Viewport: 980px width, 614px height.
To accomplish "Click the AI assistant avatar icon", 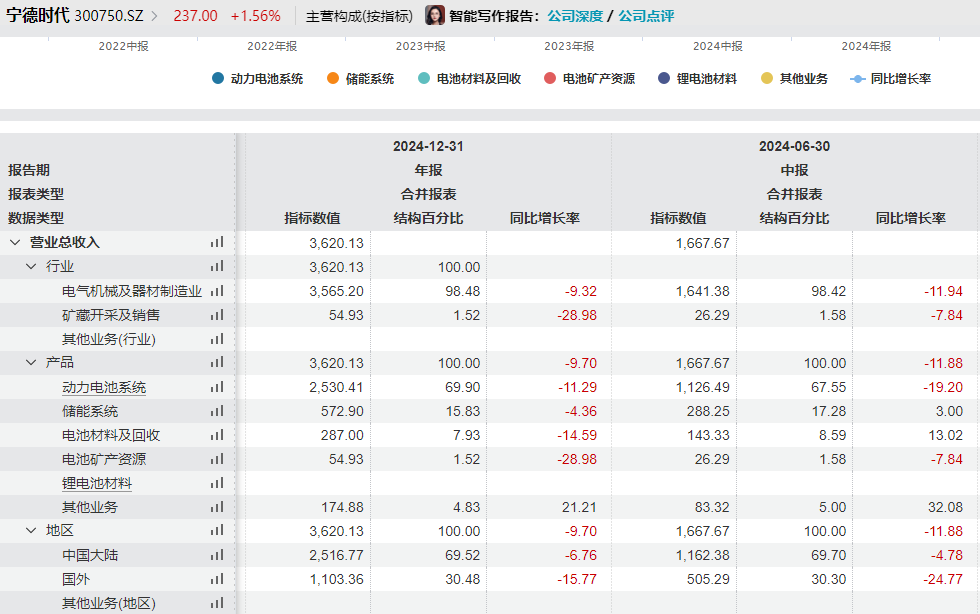I will [x=434, y=16].
